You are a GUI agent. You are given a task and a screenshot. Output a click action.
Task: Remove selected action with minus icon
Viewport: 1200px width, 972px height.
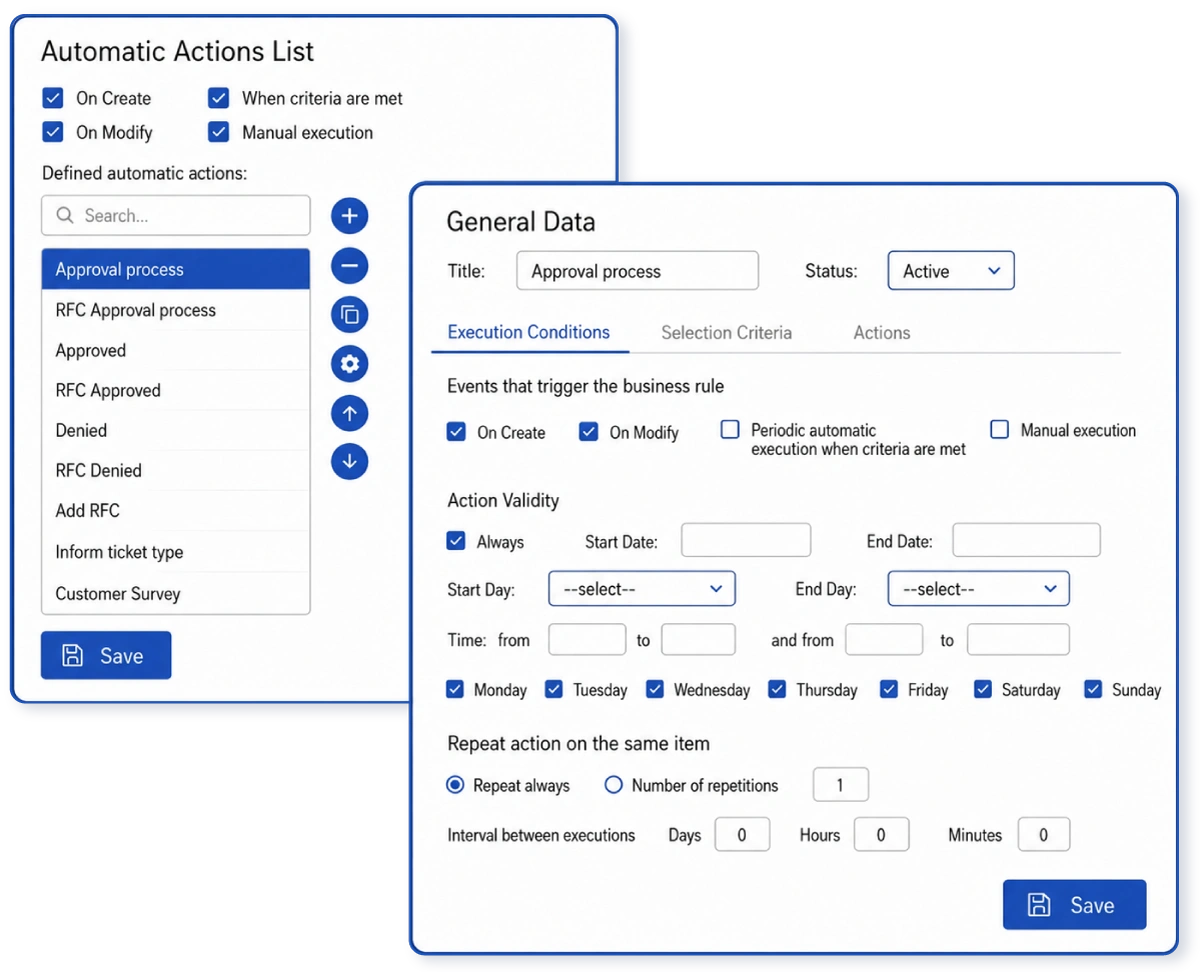tap(350, 266)
